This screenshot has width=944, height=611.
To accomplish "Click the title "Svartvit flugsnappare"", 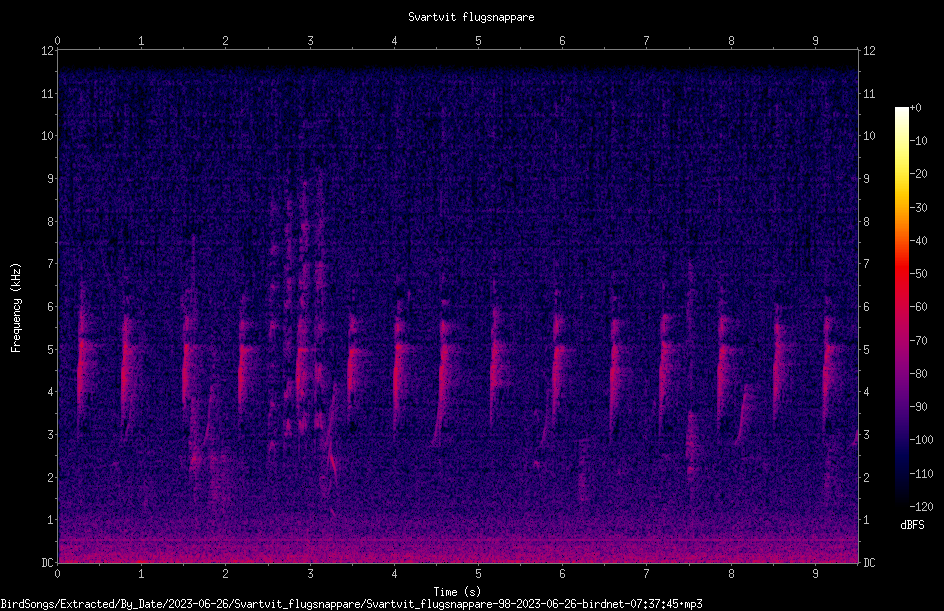I will (x=471, y=17).
